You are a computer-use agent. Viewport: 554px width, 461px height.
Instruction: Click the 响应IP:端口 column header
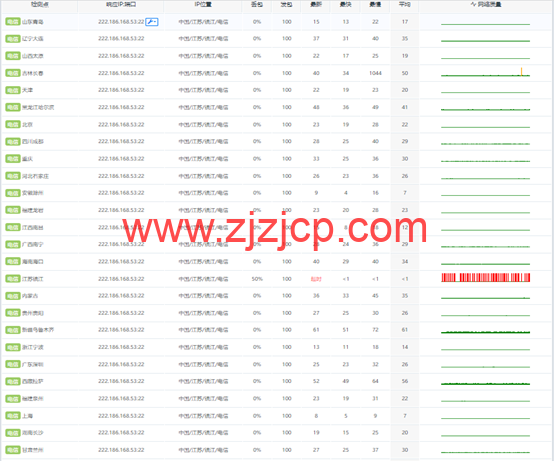pyautogui.click(x=121, y=5)
